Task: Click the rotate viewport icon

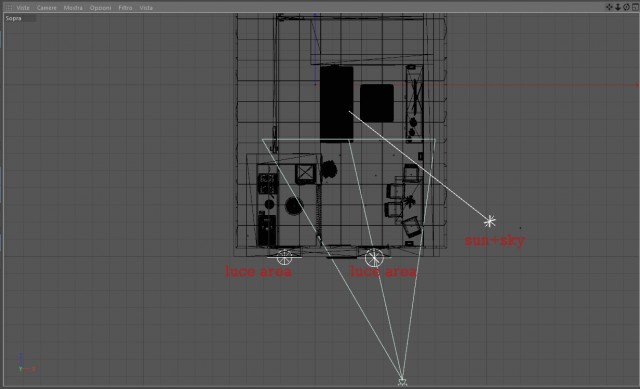Action: [626, 7]
